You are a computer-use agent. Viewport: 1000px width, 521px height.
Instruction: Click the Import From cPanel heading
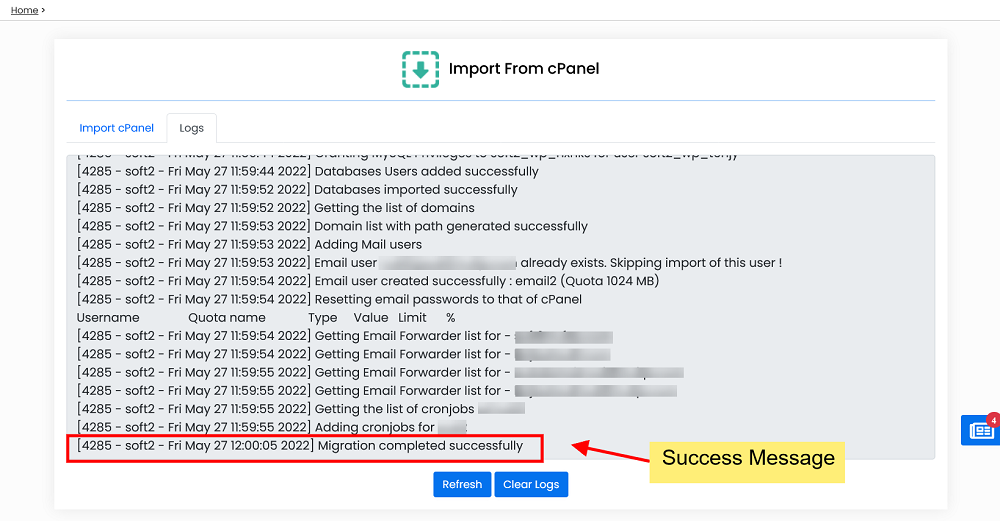click(x=524, y=69)
